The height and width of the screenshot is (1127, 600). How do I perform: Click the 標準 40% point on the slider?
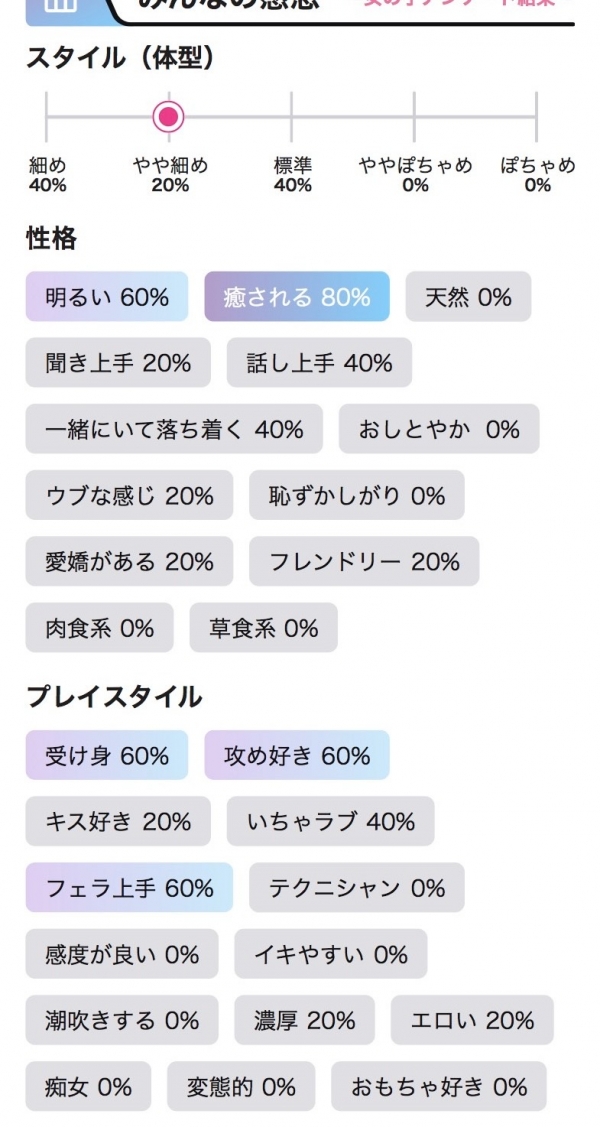click(292, 117)
